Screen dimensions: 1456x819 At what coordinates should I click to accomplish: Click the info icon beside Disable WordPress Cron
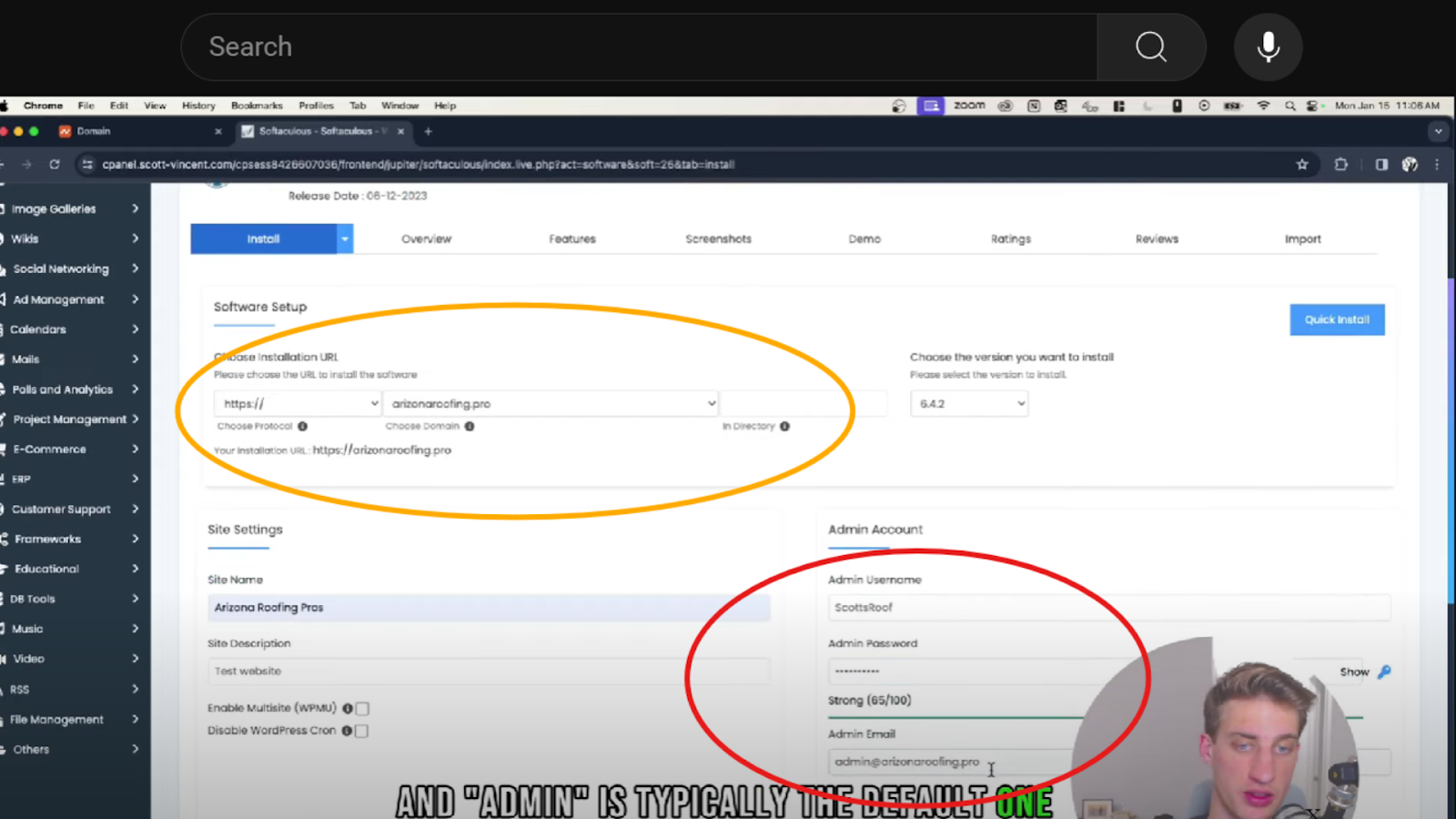(x=347, y=731)
